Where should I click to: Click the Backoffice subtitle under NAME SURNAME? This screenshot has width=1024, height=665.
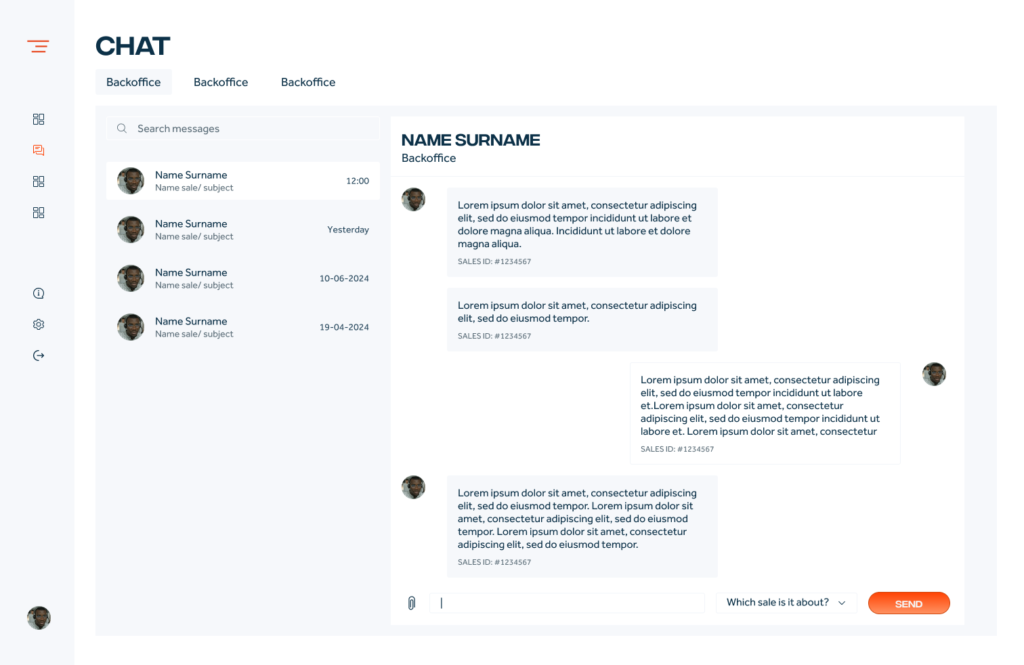pyautogui.click(x=428, y=158)
